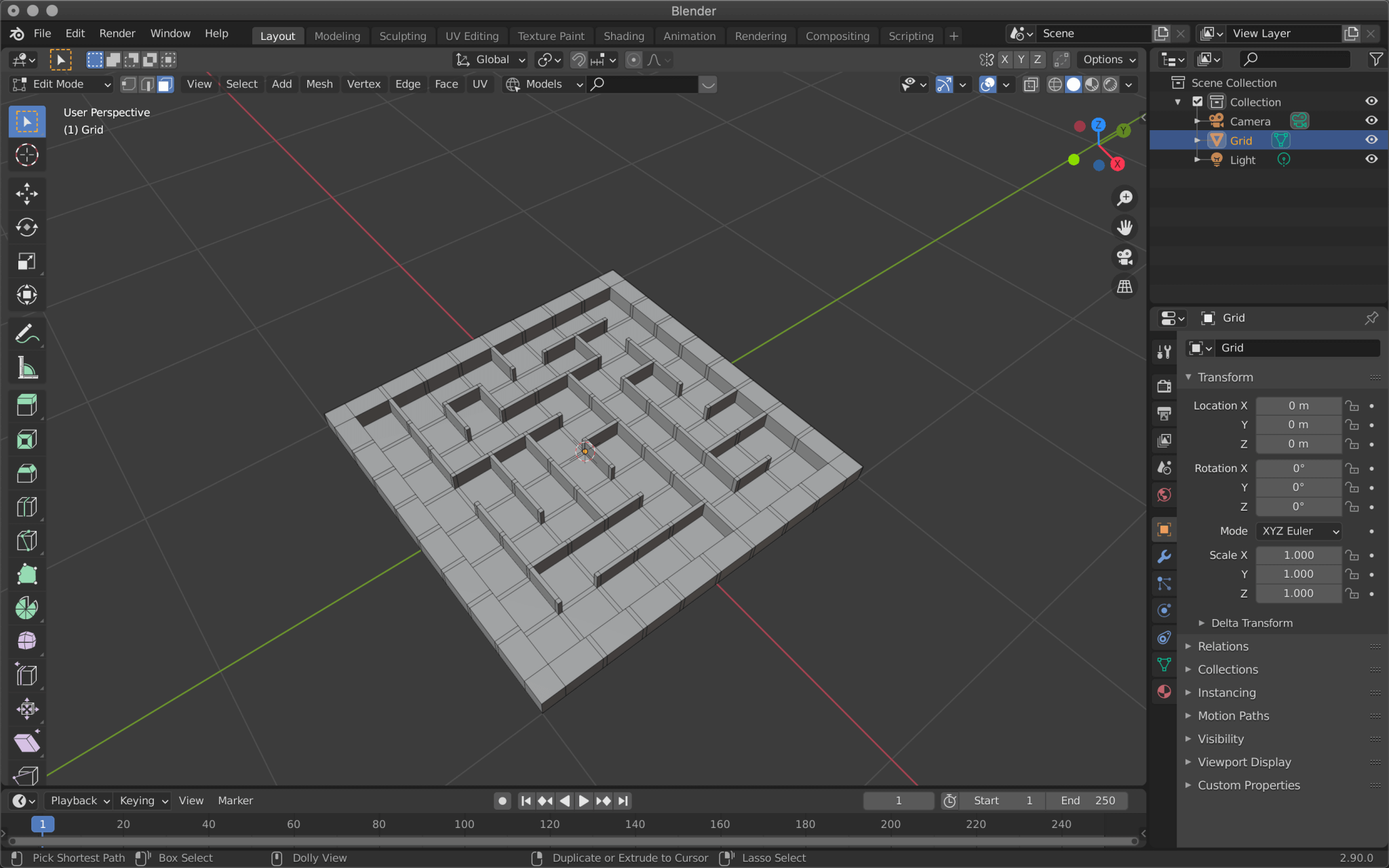Image resolution: width=1389 pixels, height=868 pixels.
Task: Switch to the Shading workspace tab
Action: (624, 36)
